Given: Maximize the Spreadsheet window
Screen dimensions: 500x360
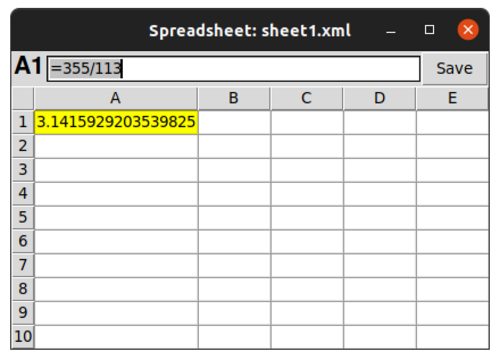Looking at the screenshot, I should 429,30.
